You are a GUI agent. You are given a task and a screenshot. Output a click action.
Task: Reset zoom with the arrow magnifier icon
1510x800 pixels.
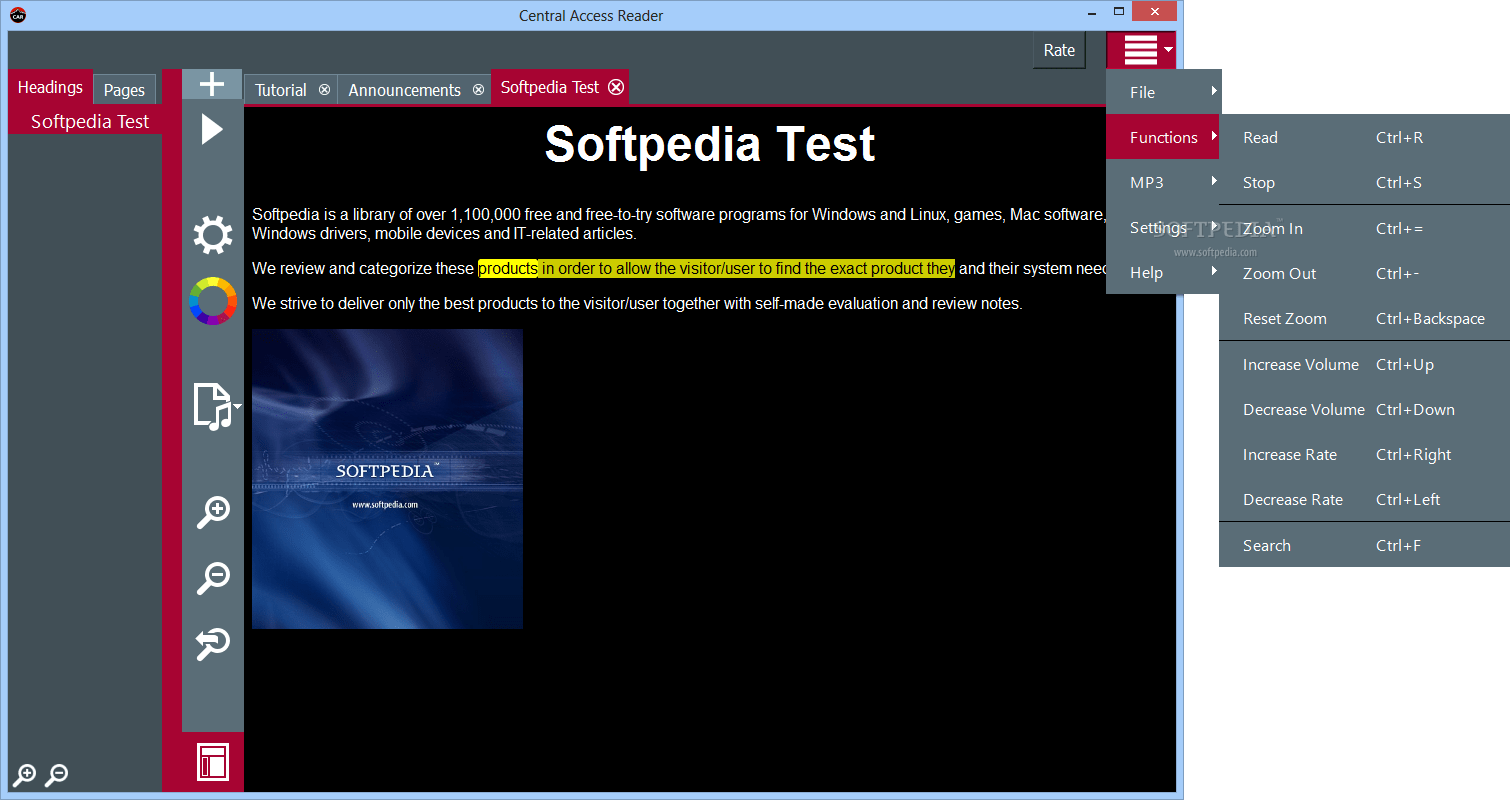tap(212, 644)
